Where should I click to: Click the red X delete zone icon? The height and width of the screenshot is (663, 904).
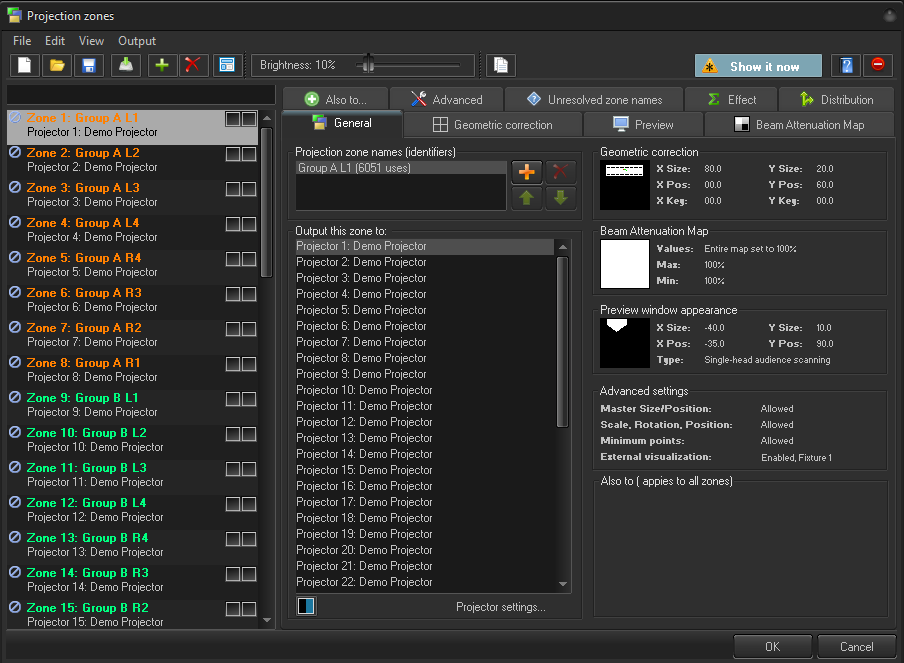193,66
